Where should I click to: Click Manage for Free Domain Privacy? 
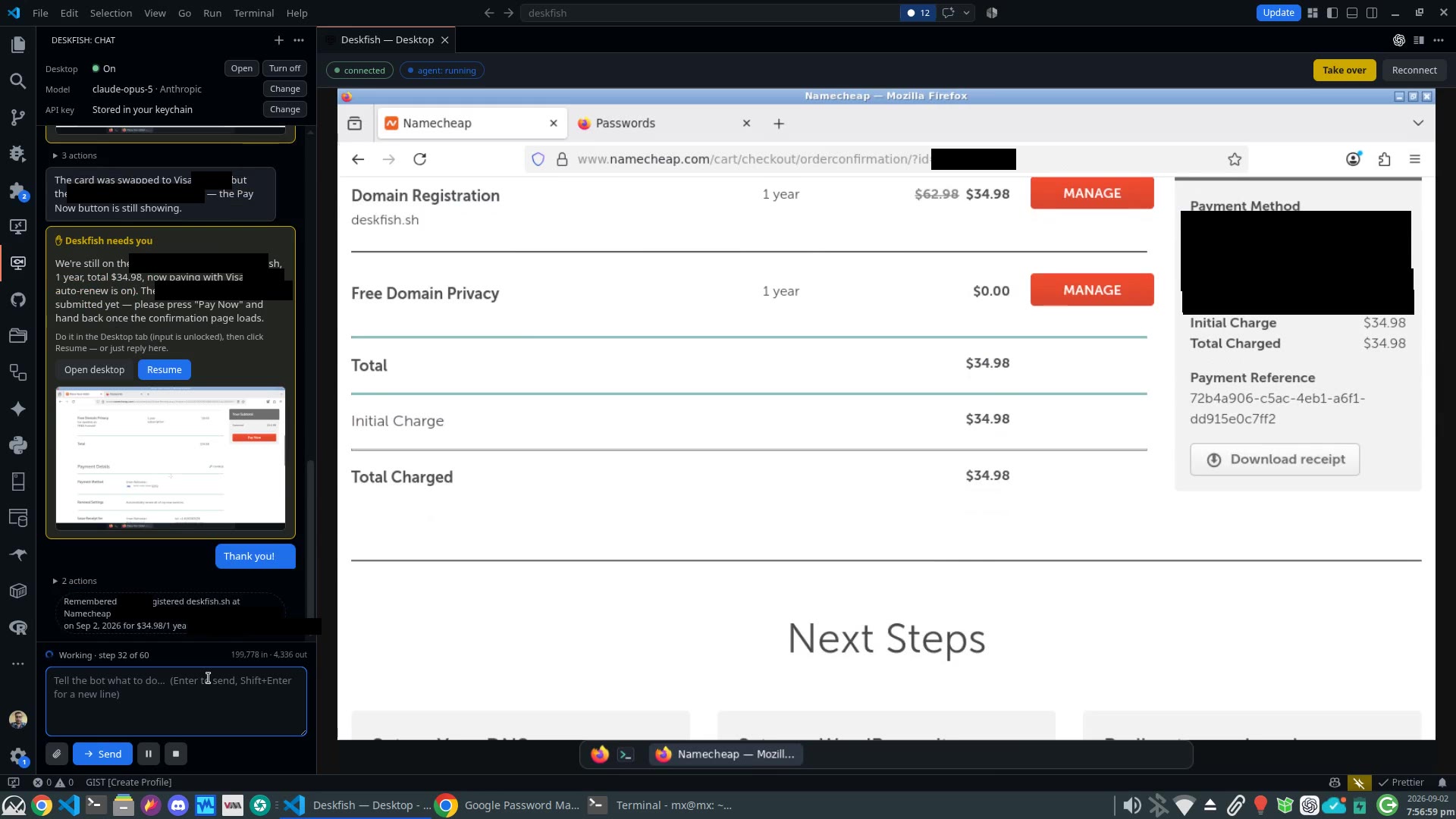1092,290
